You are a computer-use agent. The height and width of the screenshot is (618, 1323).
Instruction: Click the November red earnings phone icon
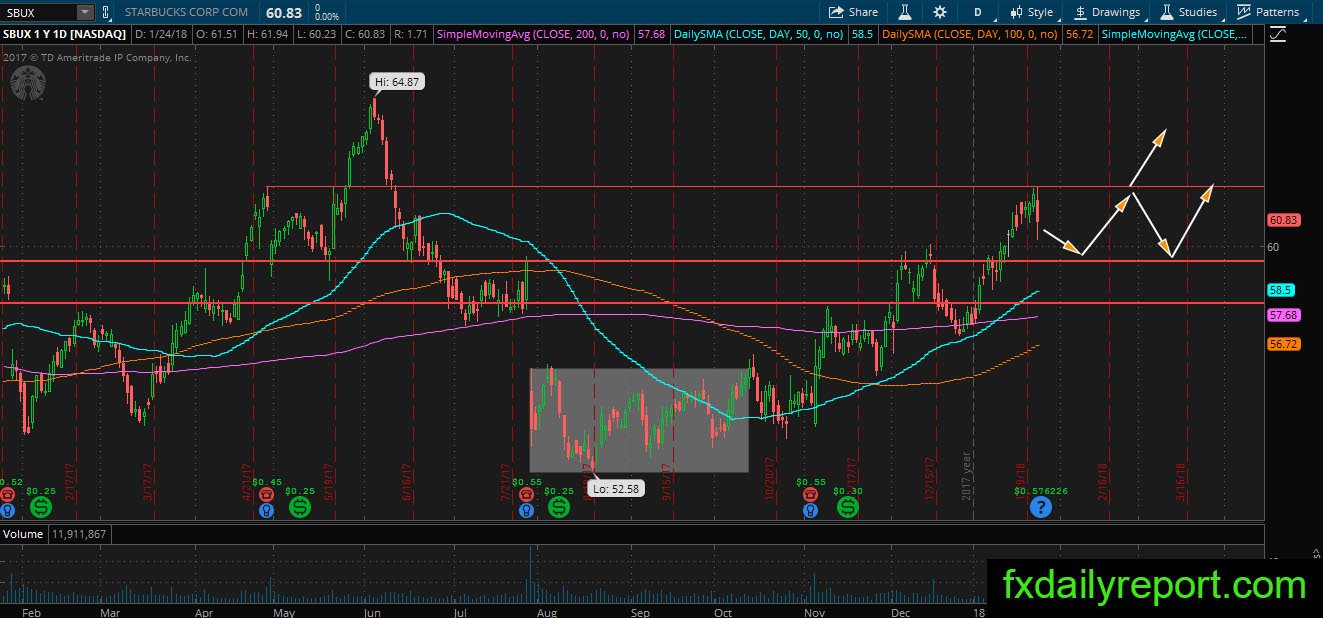pos(808,494)
